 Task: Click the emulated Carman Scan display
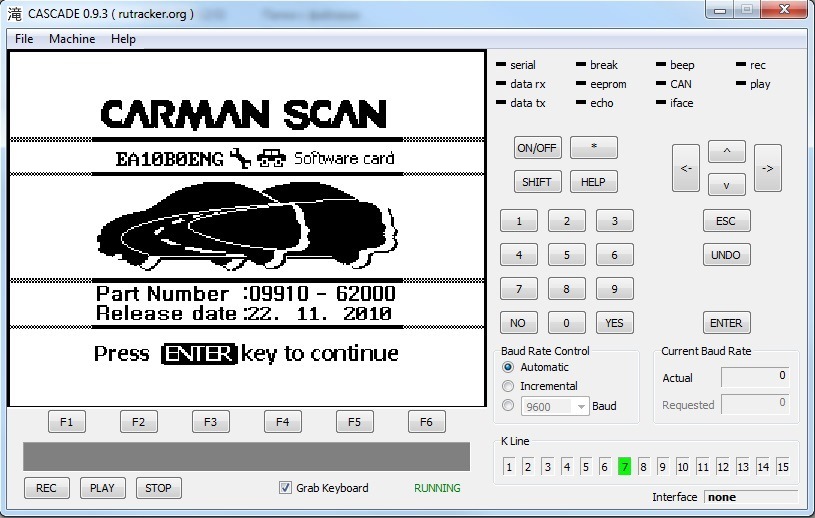[247, 229]
